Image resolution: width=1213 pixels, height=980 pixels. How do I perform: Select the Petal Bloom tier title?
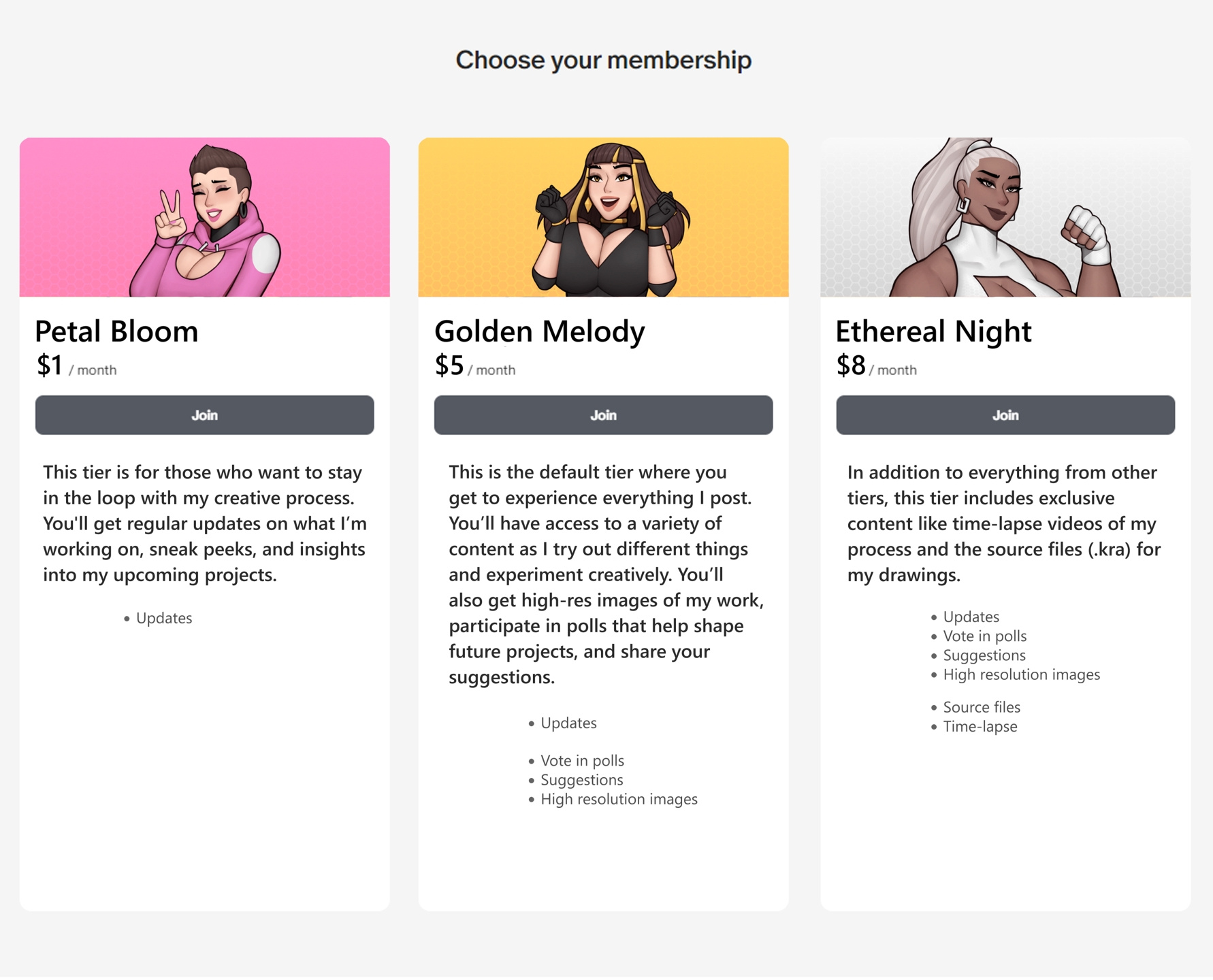pyautogui.click(x=116, y=331)
